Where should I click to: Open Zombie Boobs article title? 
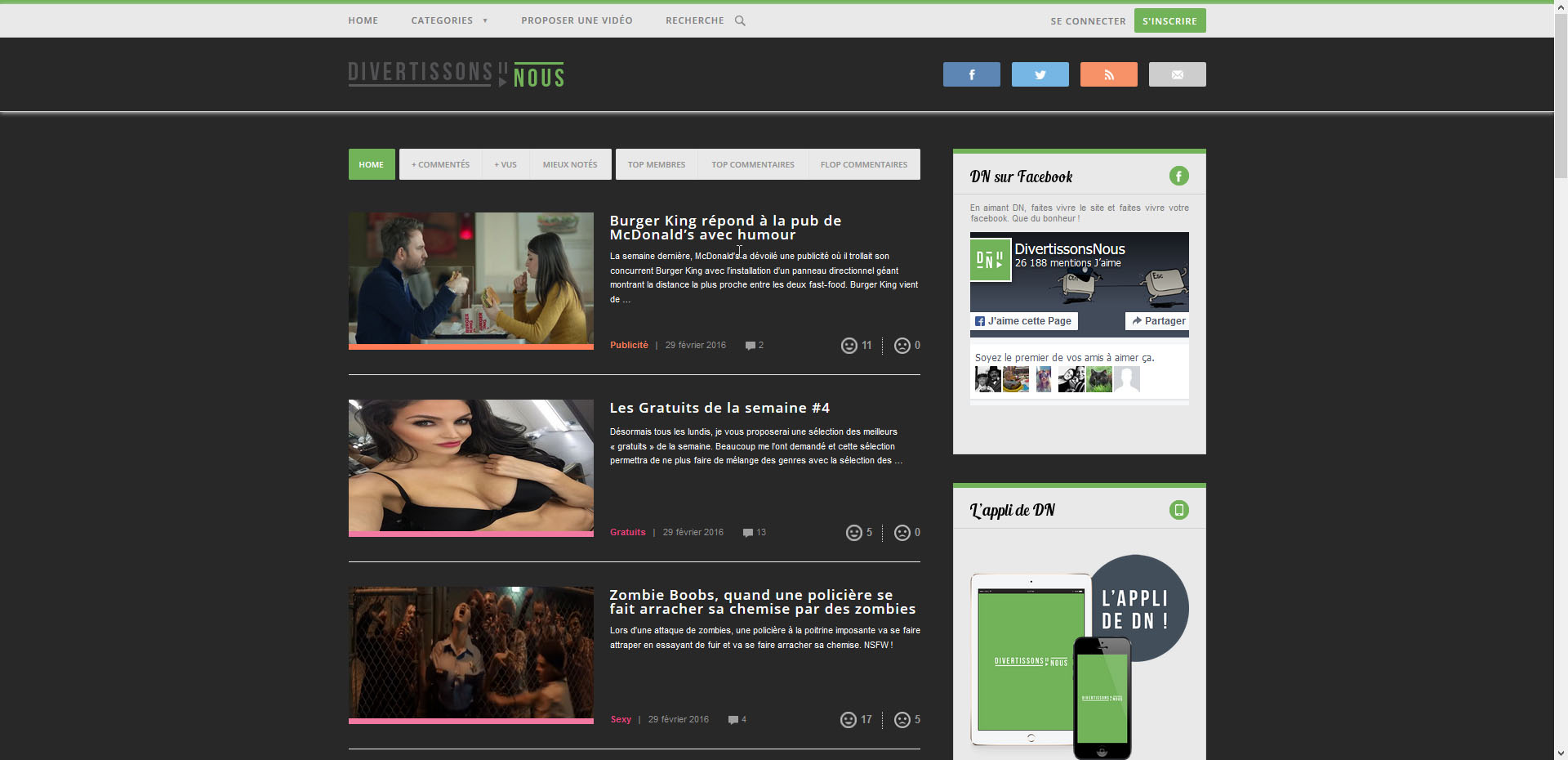[x=763, y=601]
